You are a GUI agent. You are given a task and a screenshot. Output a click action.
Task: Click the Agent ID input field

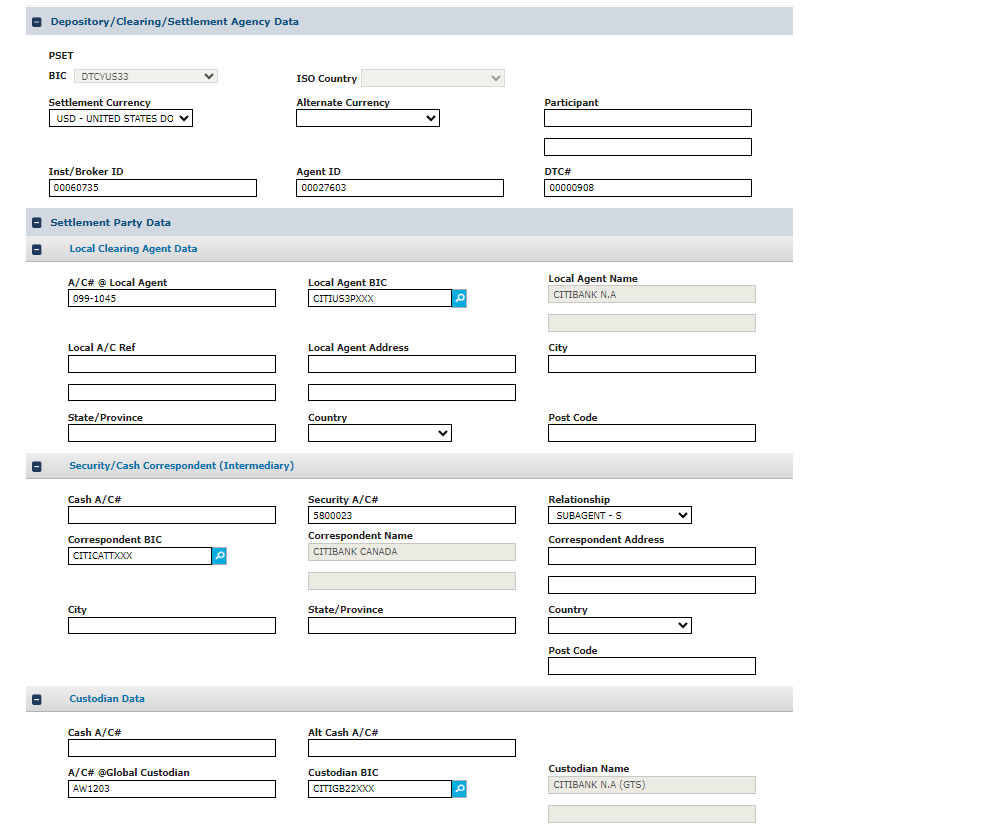tap(399, 188)
